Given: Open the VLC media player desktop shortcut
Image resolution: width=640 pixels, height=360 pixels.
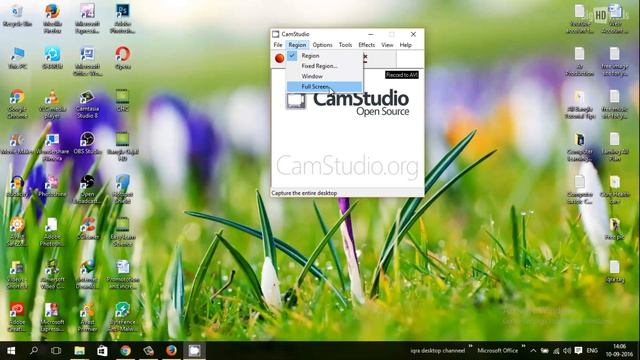Looking at the screenshot, I should 52,104.
